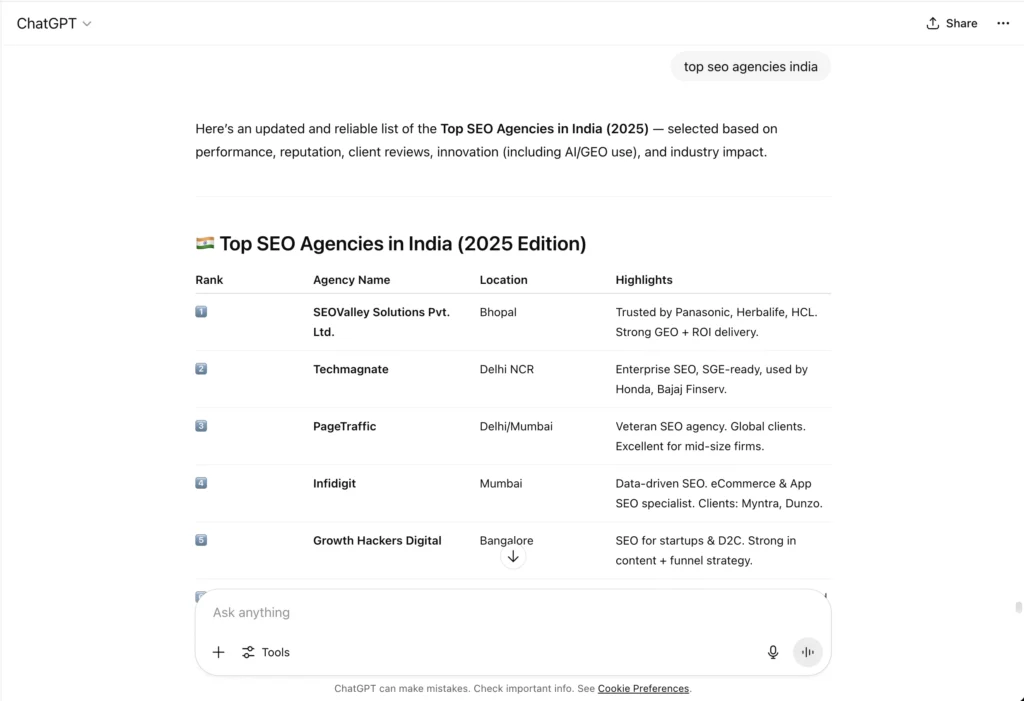The height and width of the screenshot is (701, 1024).
Task: Start voice mode with waveform icon
Action: (808, 652)
